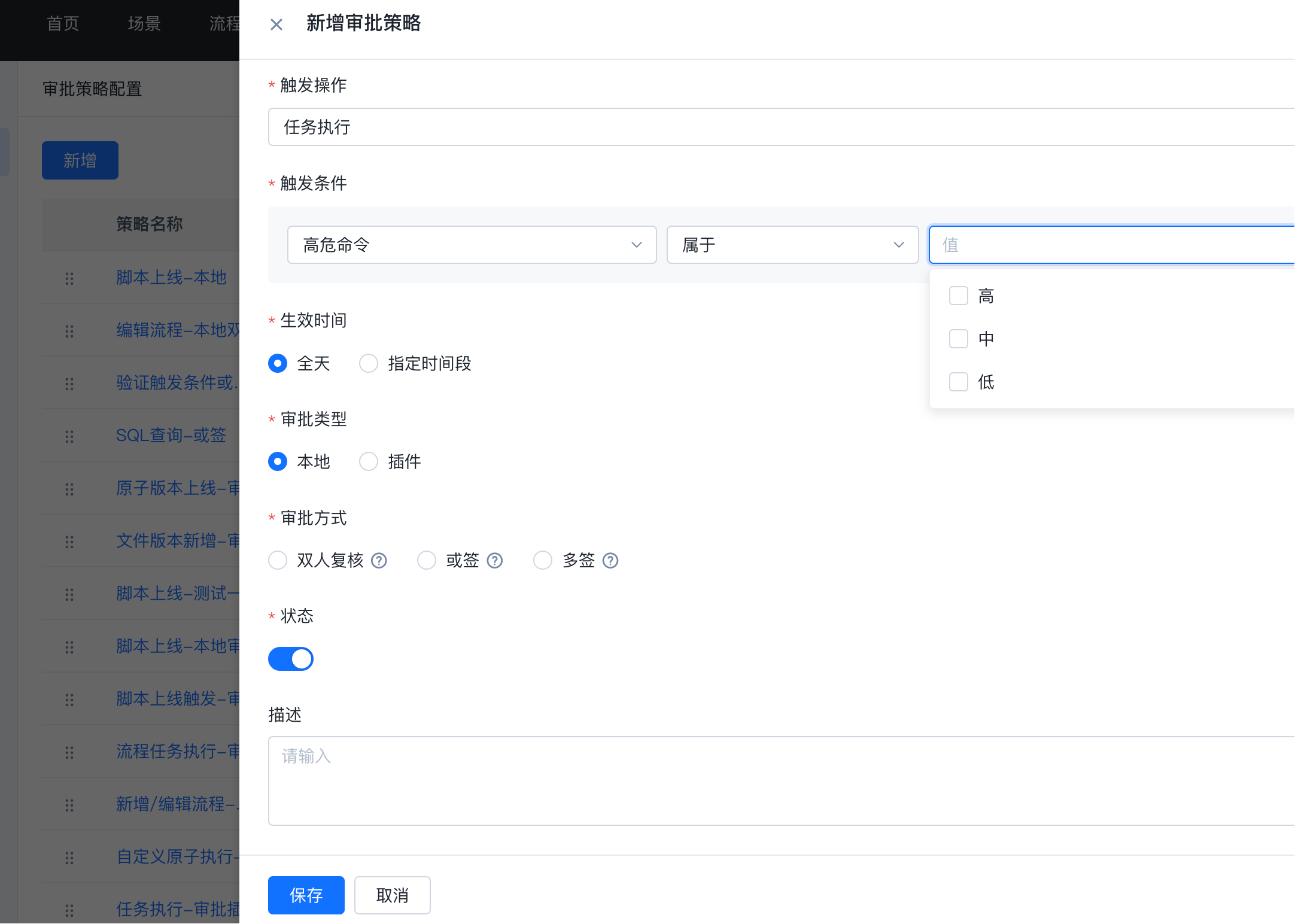This screenshot has height=924, width=1295.
Task: Click drag handle beside 流程任务执行 row
Action: (69, 752)
